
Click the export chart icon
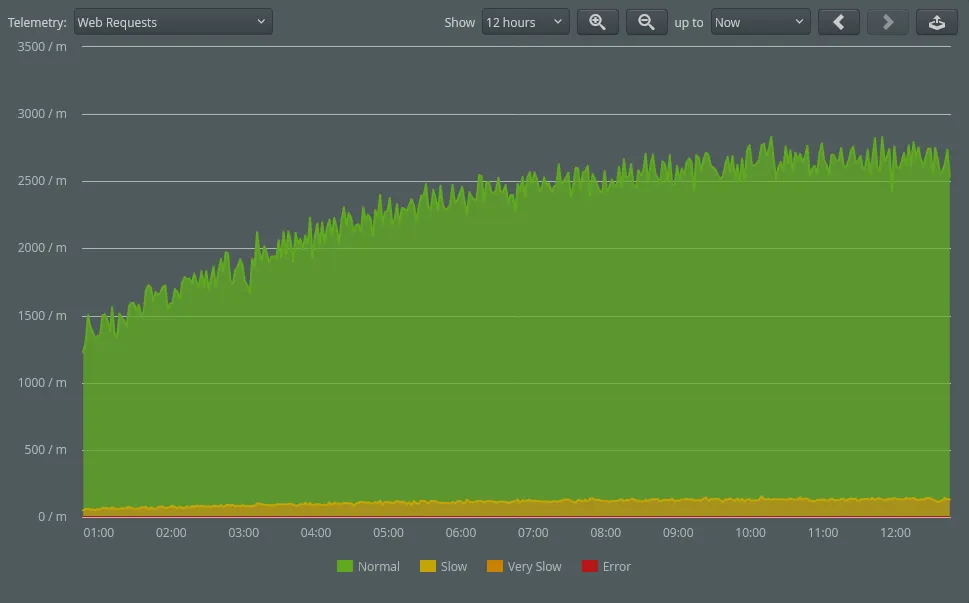point(937,22)
